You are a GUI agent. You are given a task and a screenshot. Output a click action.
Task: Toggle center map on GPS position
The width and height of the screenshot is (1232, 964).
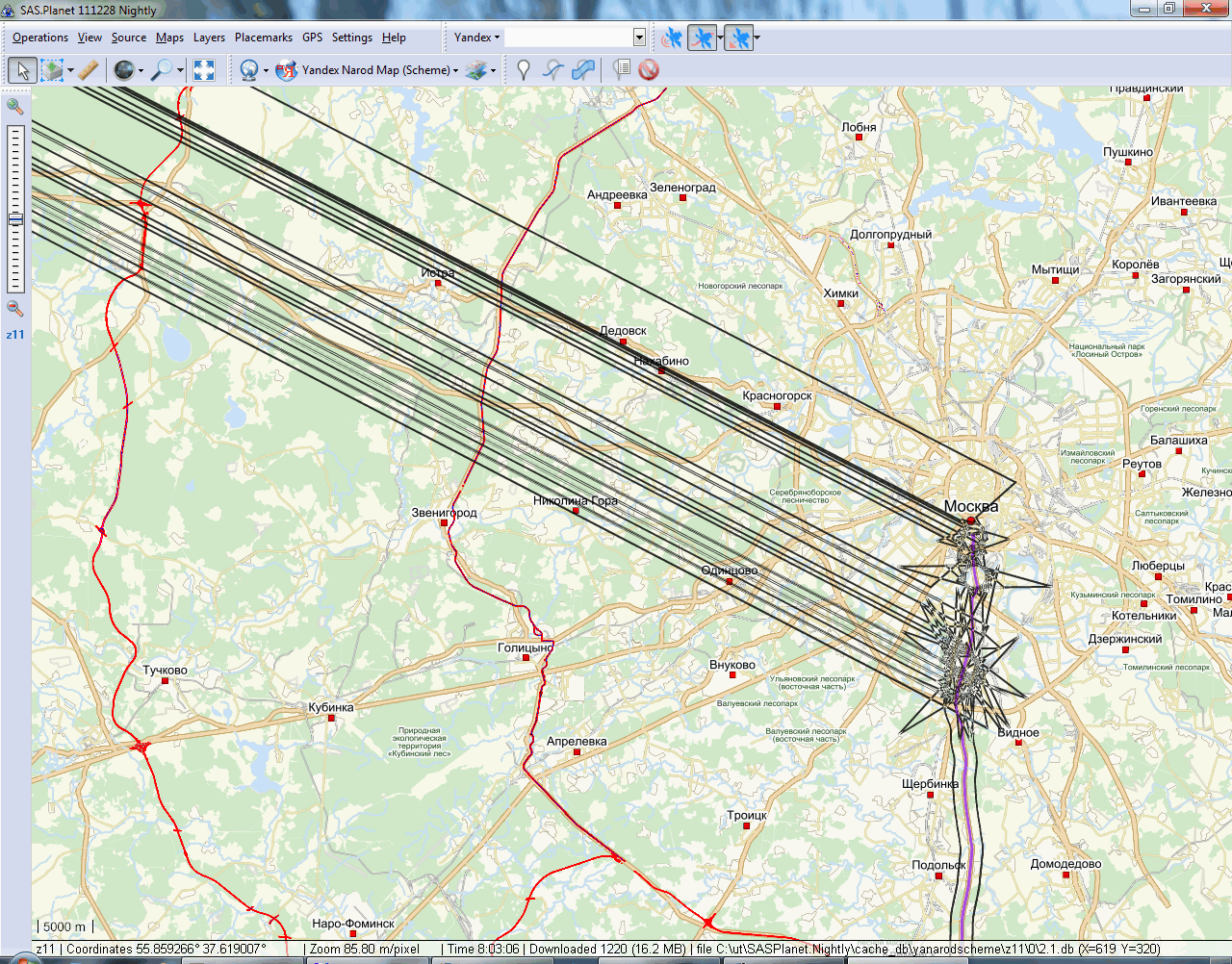[738, 38]
